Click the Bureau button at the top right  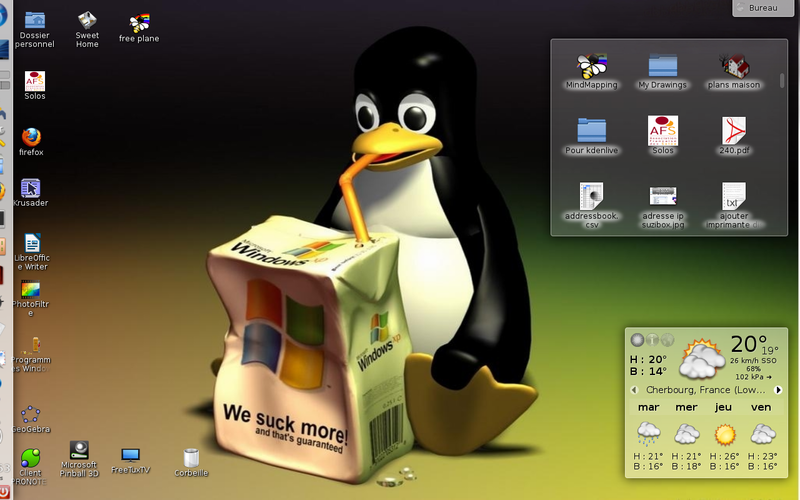click(x=763, y=8)
